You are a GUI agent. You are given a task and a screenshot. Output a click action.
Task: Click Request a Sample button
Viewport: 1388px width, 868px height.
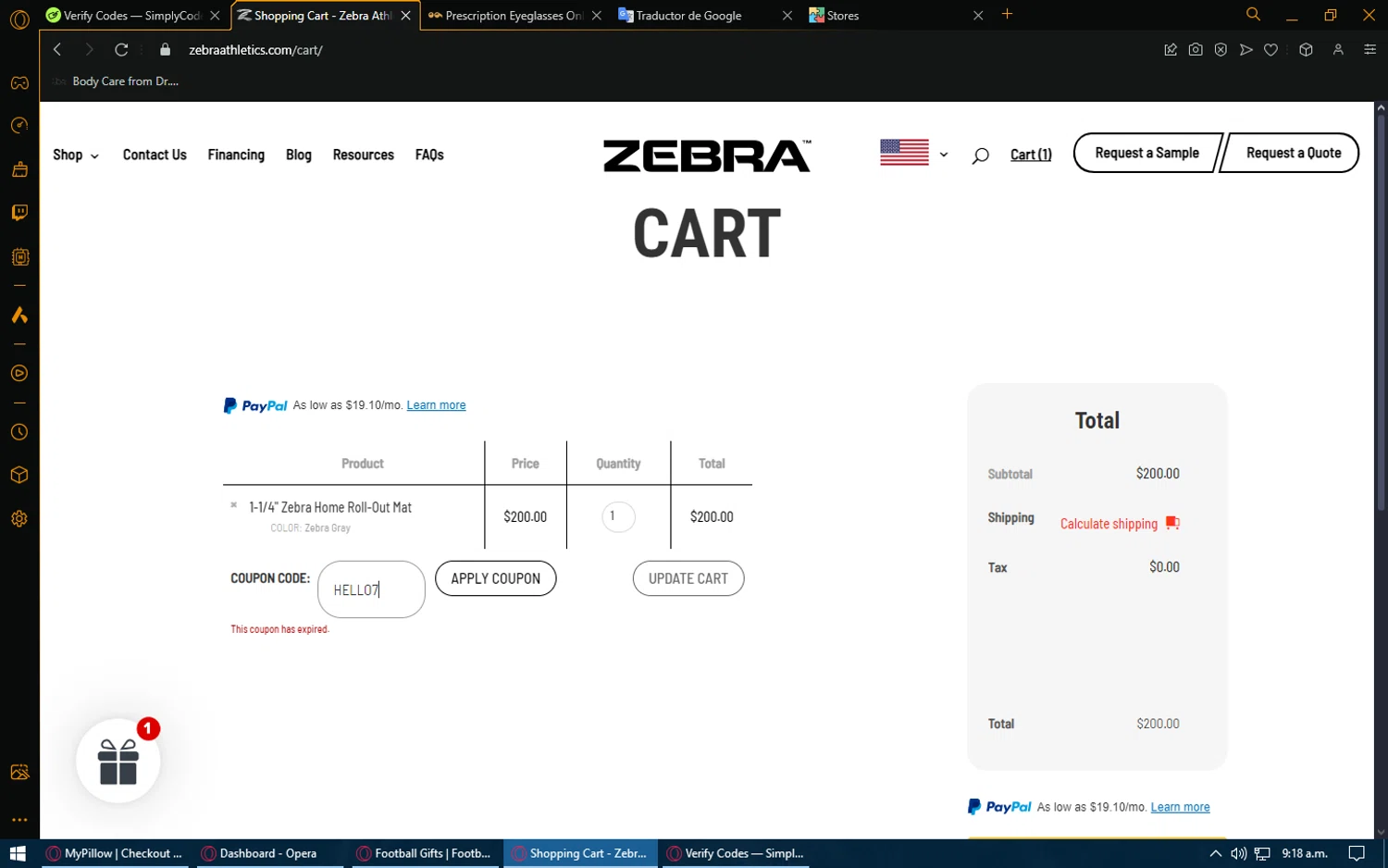(1146, 153)
